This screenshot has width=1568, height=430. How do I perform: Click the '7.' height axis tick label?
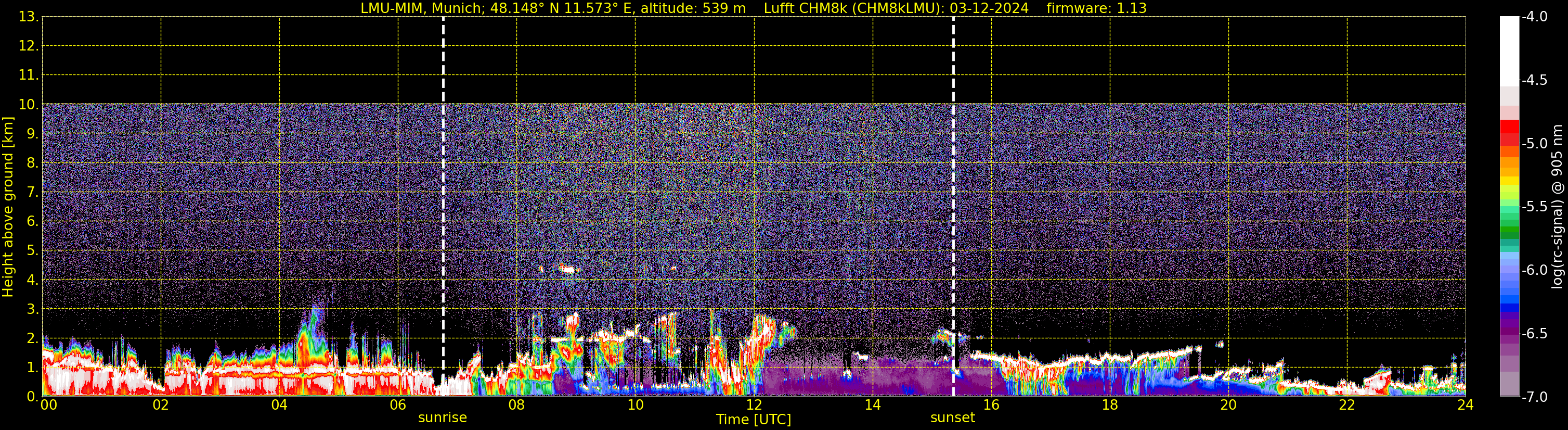click(x=33, y=193)
